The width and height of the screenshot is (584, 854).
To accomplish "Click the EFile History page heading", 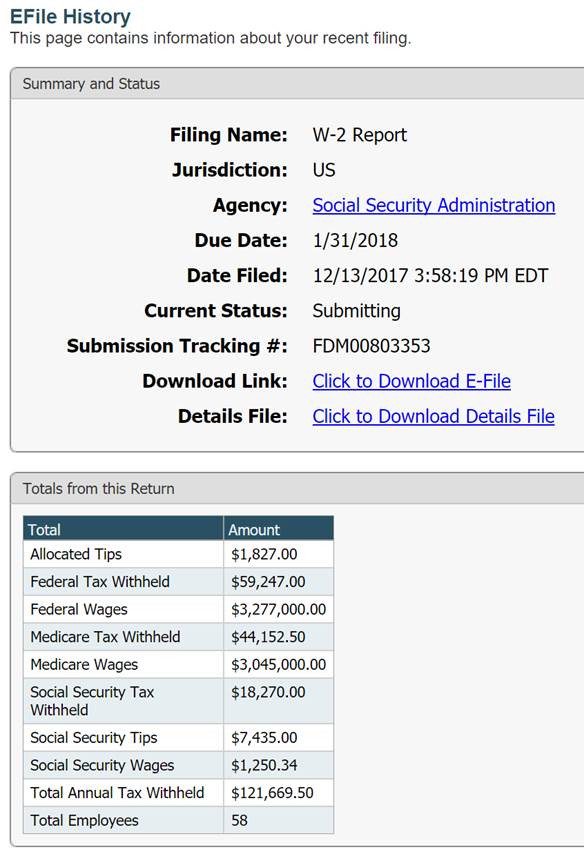I will coord(70,16).
